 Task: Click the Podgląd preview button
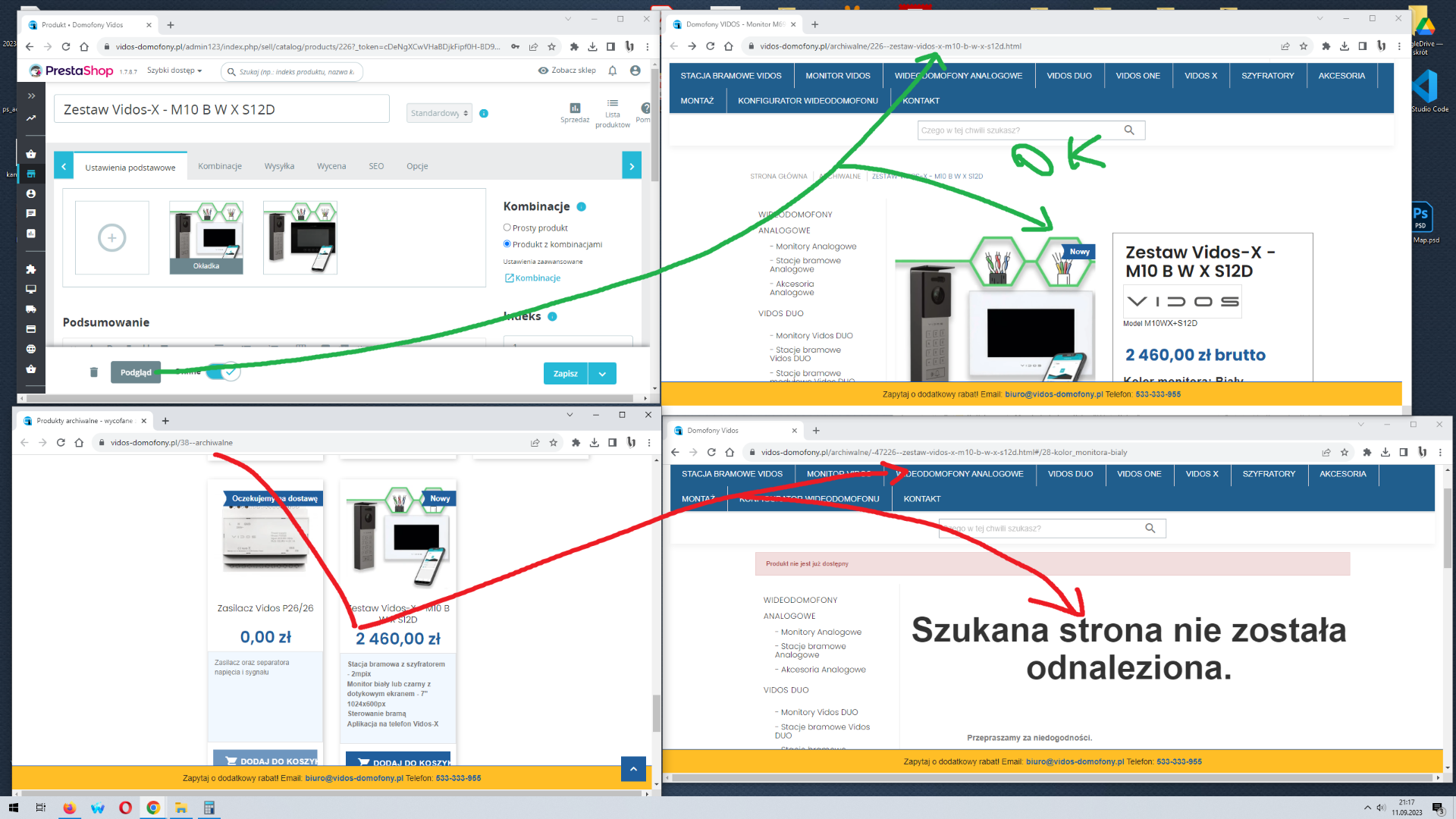[x=136, y=372]
